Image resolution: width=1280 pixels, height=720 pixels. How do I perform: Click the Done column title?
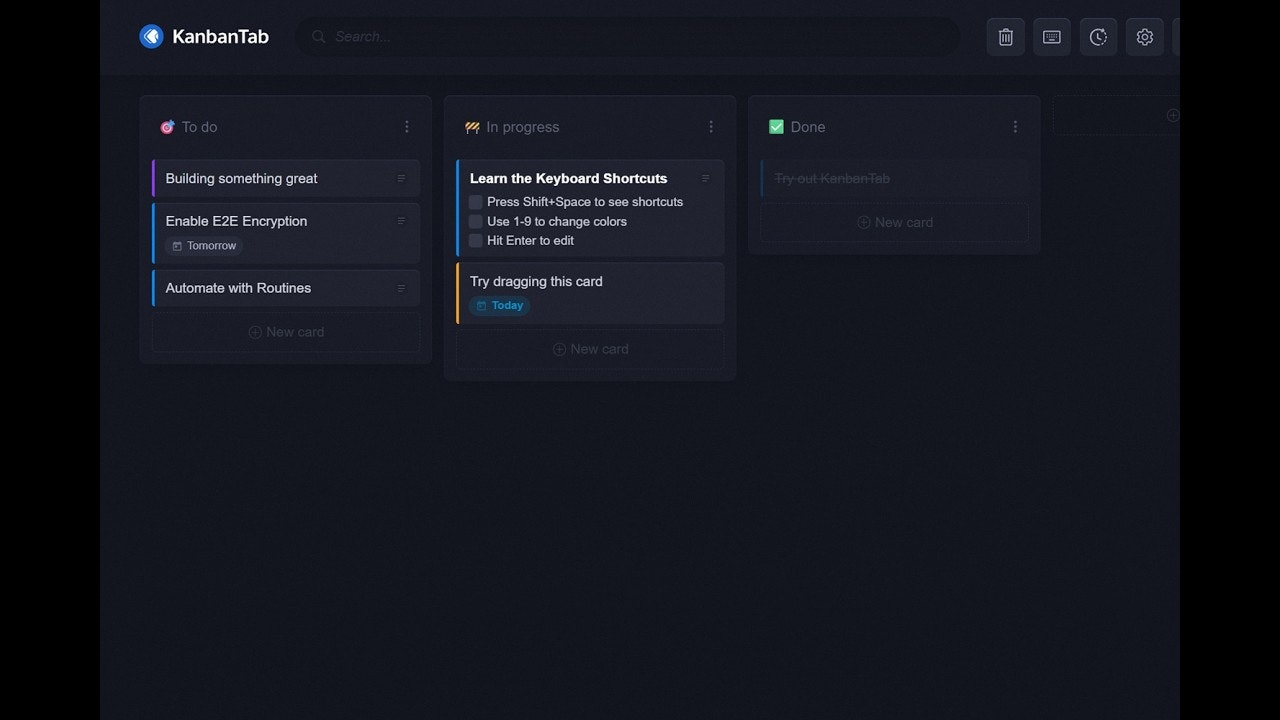coord(808,127)
